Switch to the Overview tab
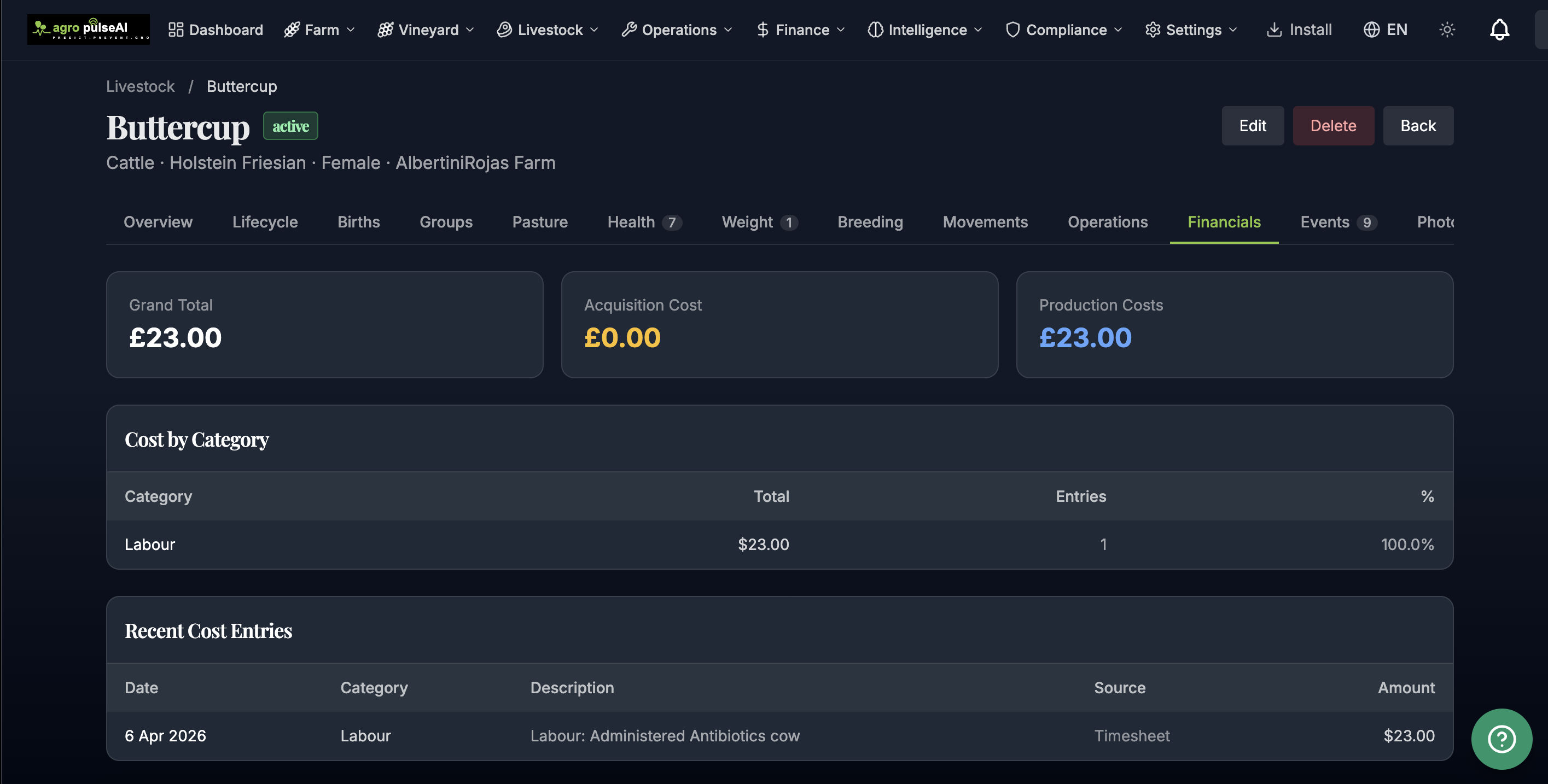The width and height of the screenshot is (1548, 784). 158,223
